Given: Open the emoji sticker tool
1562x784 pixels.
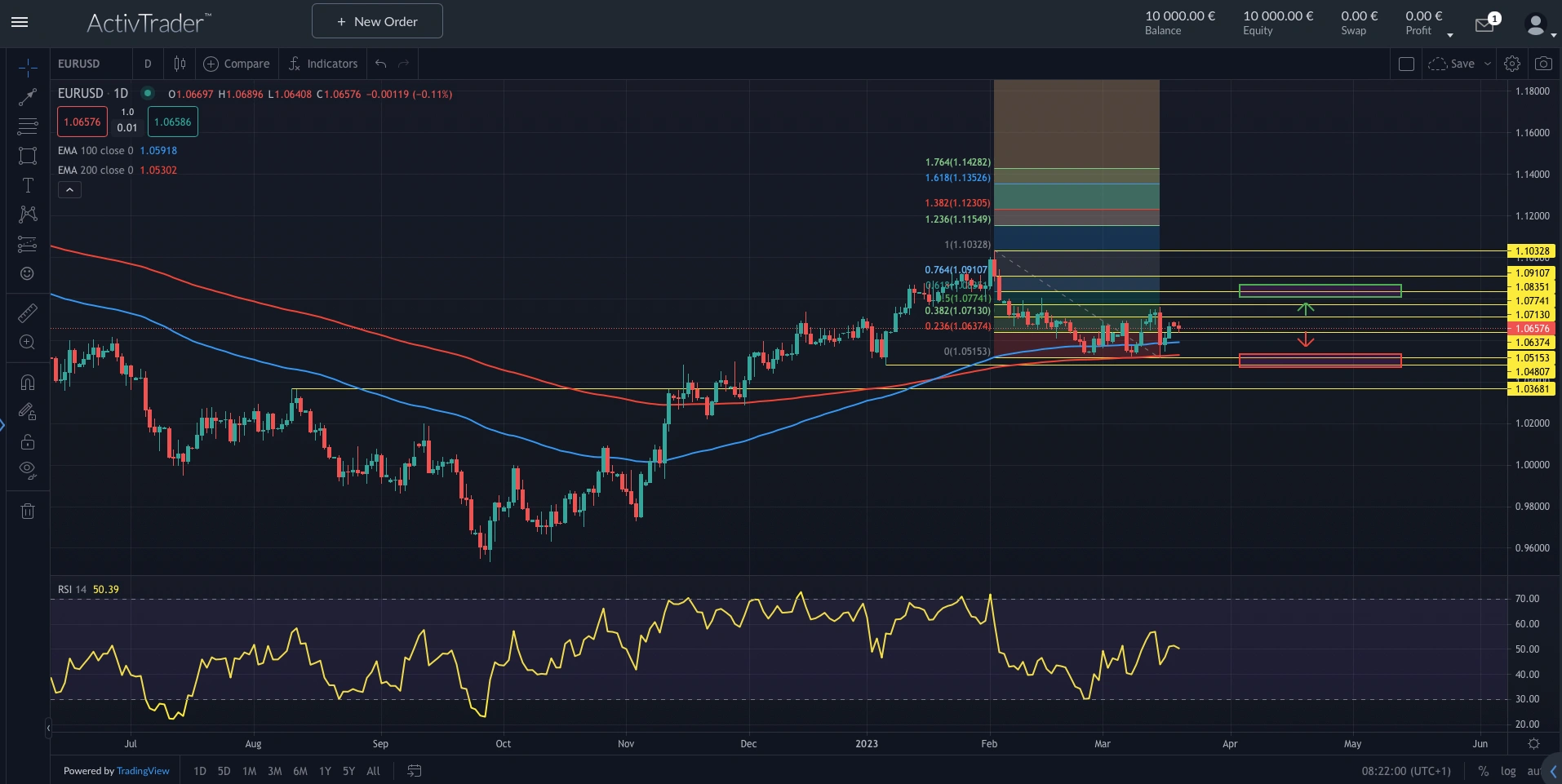Looking at the screenshot, I should pos(27,274).
